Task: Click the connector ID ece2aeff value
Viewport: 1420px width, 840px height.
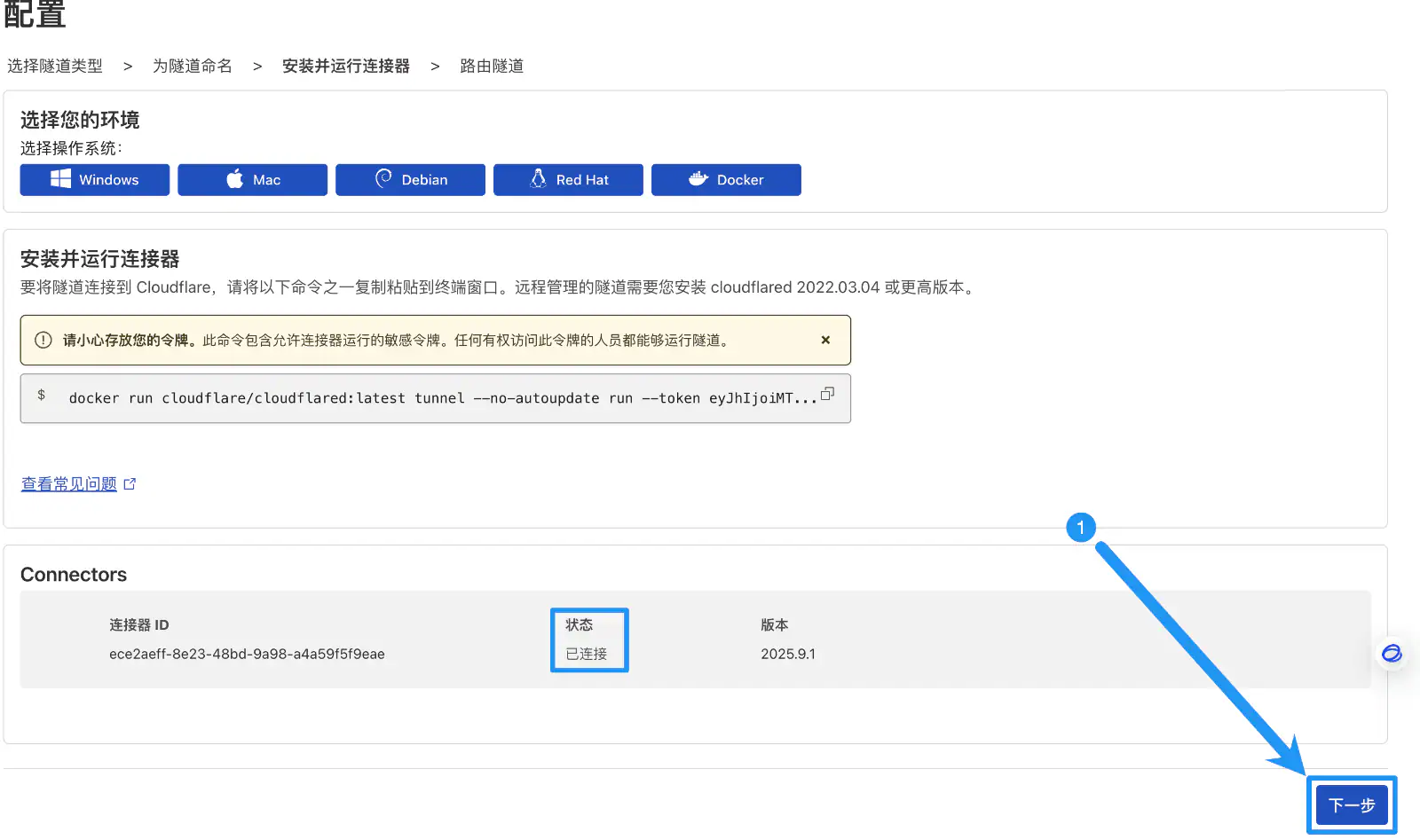Action: pos(247,654)
